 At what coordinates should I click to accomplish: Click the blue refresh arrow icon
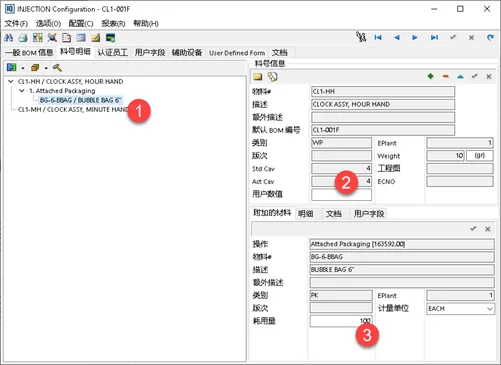click(x=490, y=37)
